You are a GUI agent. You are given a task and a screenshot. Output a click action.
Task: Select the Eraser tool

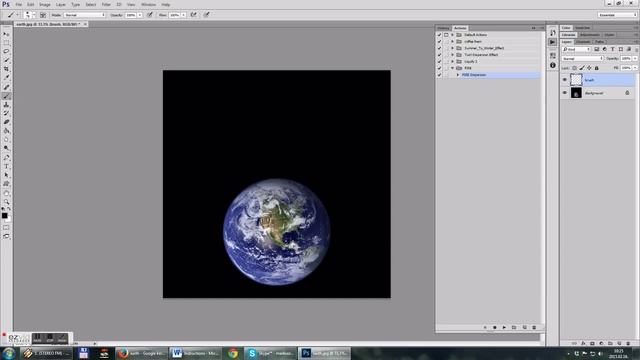(x=6, y=122)
